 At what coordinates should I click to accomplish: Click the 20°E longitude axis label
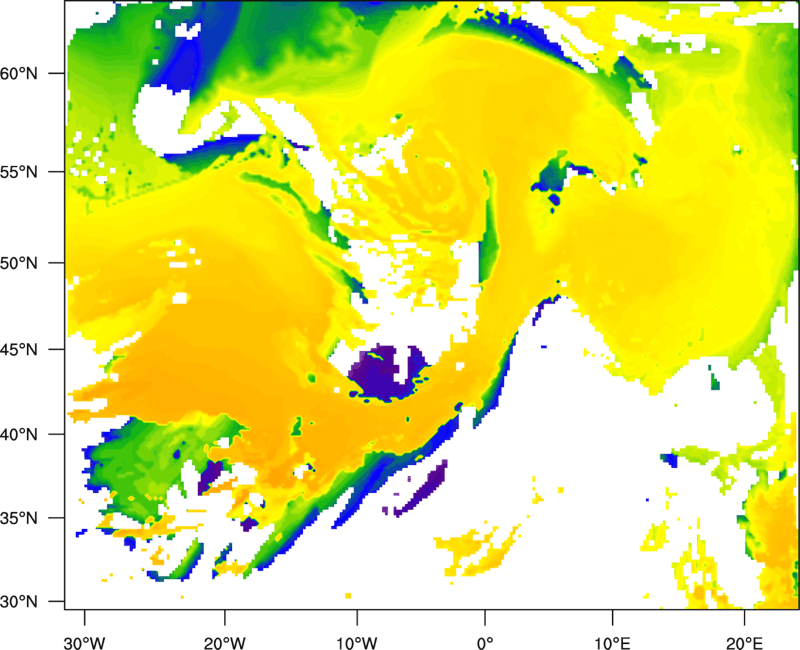[x=744, y=643]
